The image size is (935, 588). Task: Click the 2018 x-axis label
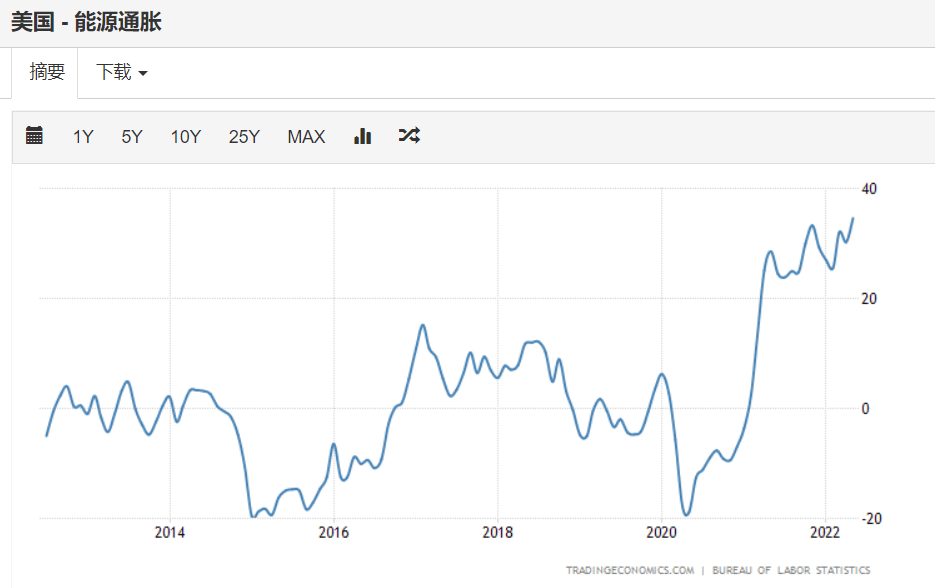click(498, 532)
